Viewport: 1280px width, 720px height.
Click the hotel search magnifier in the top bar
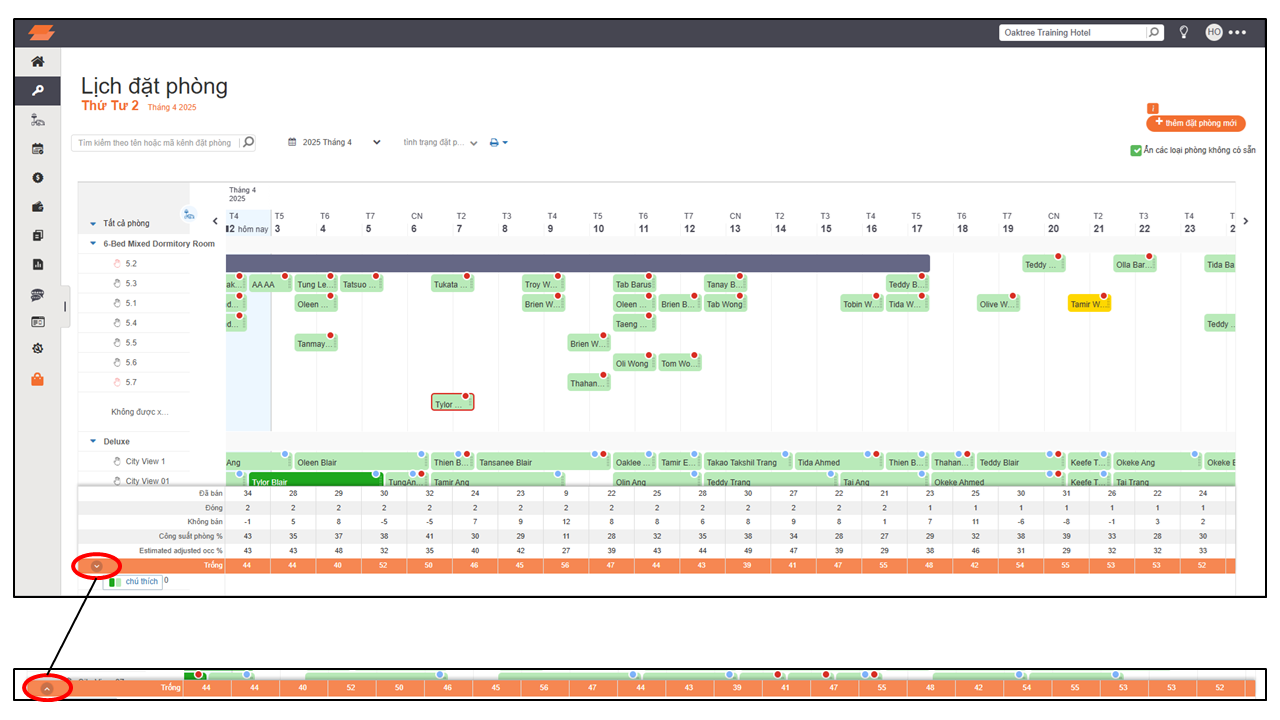pos(1155,32)
